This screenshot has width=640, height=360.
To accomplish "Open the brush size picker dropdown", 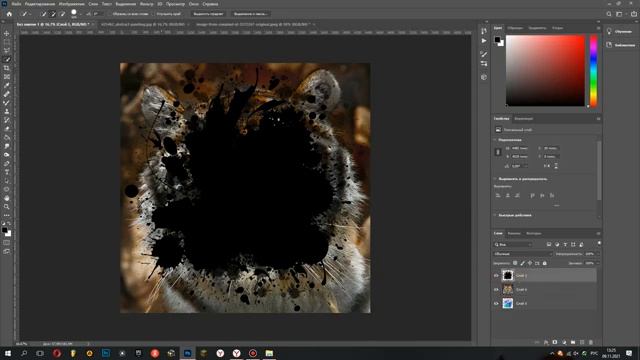I will click(x=80, y=14).
